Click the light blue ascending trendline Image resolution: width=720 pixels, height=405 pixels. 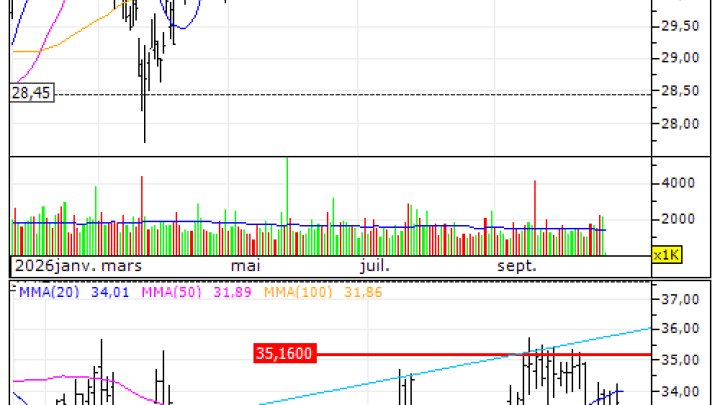(455, 366)
